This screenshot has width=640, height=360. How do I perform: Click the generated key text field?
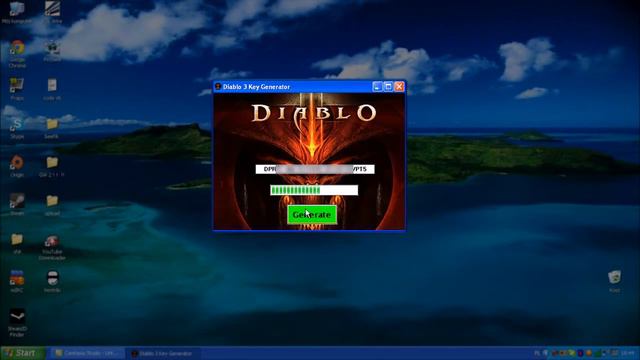(x=315, y=169)
